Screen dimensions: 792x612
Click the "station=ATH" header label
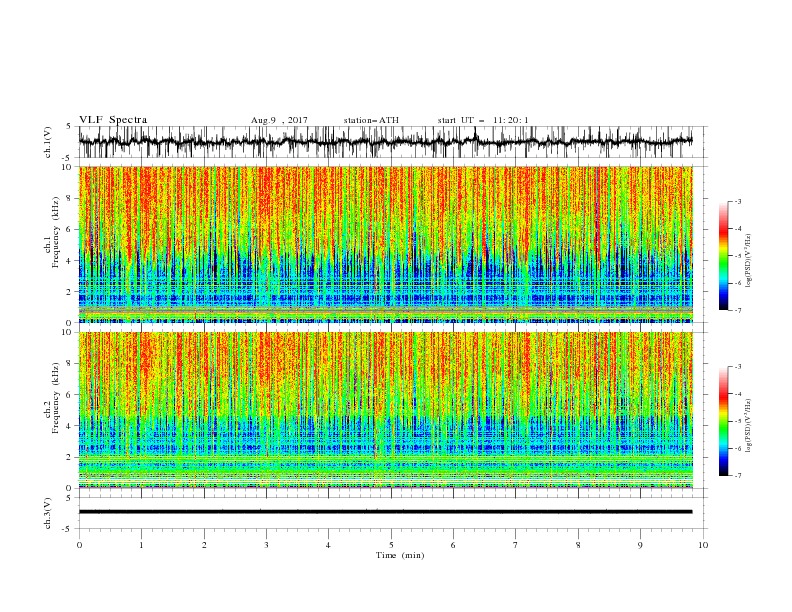(x=371, y=120)
